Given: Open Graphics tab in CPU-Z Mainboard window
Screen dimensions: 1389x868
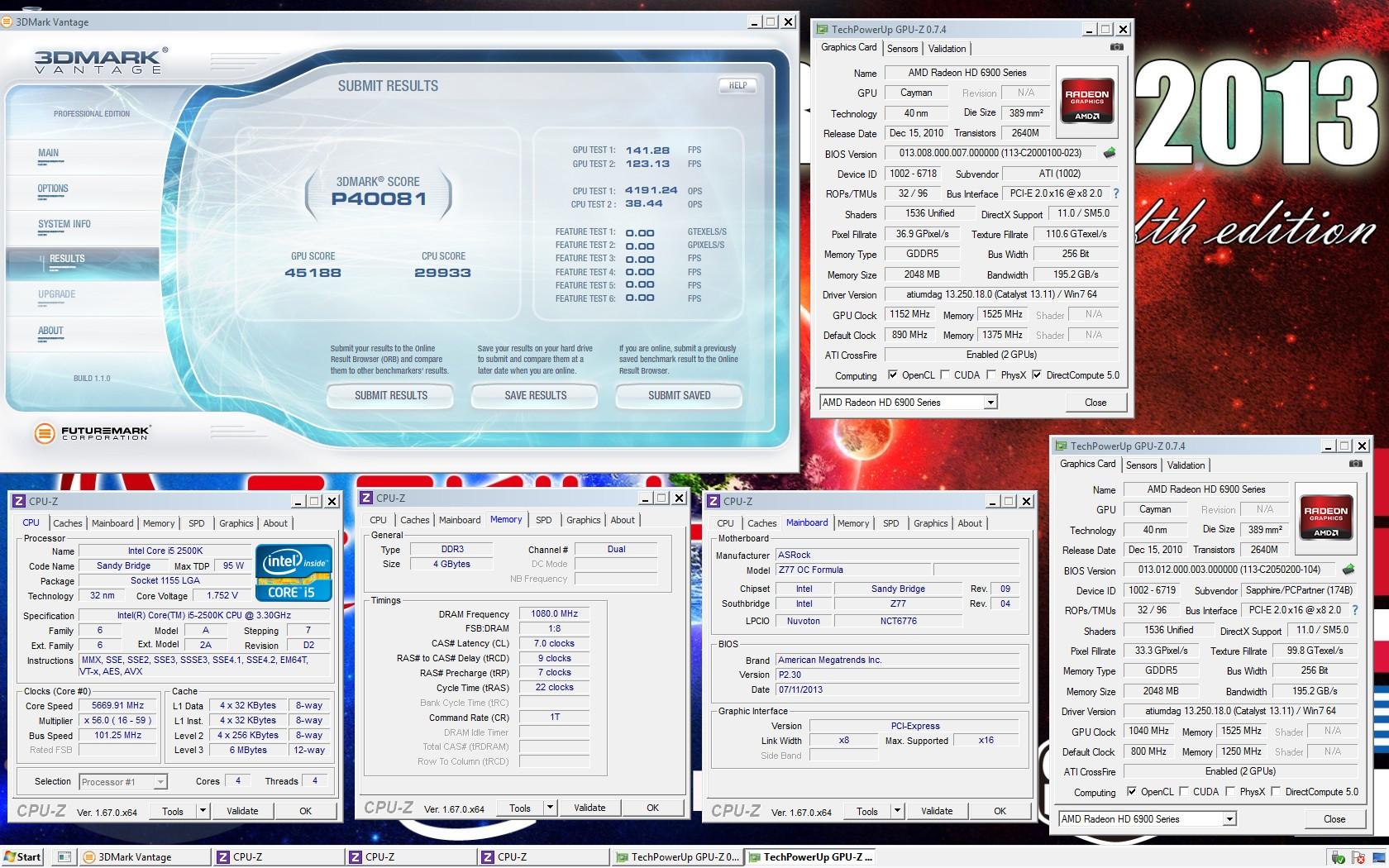Looking at the screenshot, I should coord(930,523).
